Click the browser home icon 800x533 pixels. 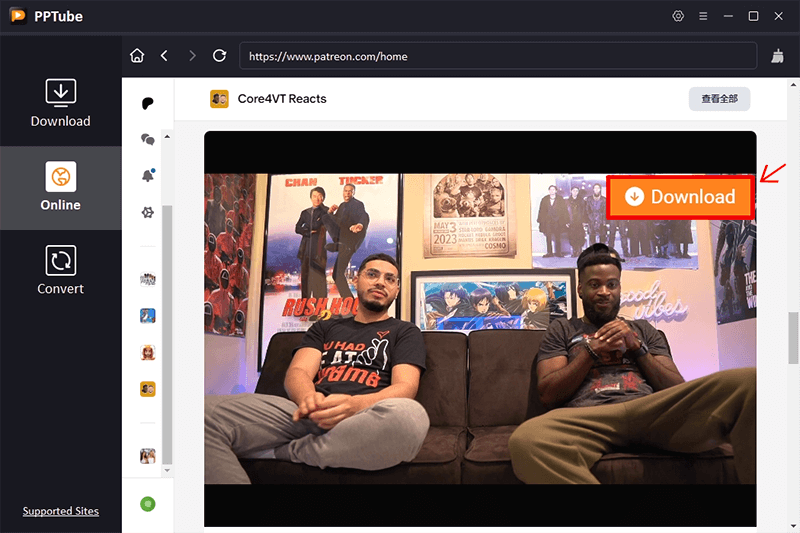pyautogui.click(x=138, y=56)
